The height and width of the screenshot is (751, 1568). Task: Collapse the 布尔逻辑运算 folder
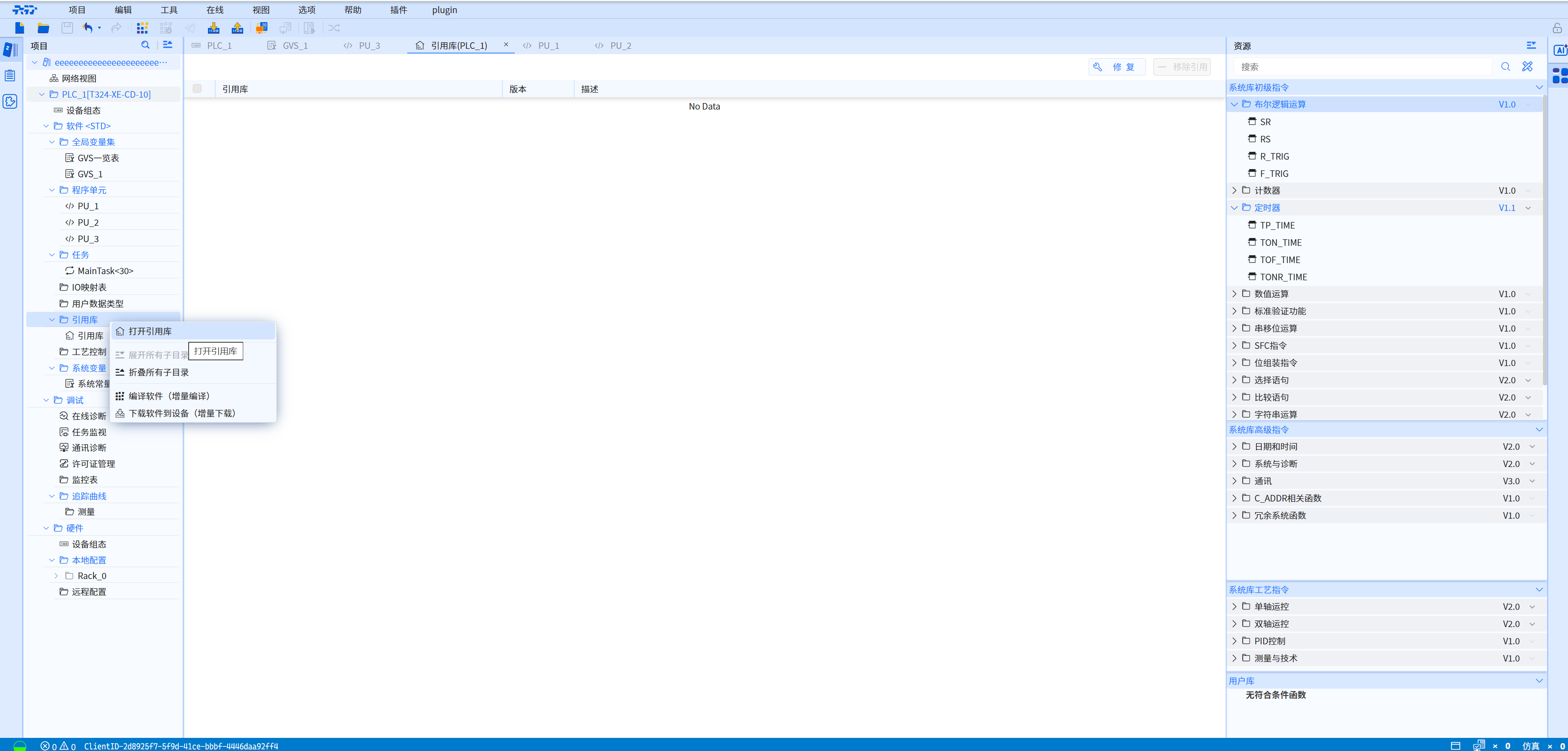pos(1234,104)
